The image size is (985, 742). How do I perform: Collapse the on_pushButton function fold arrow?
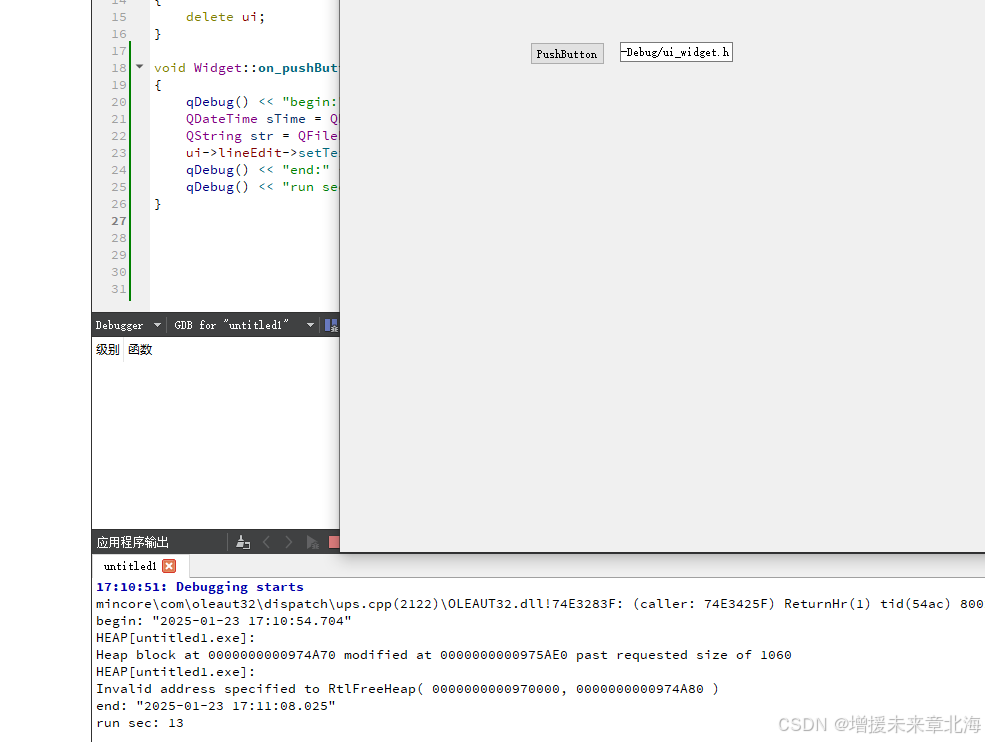[139, 67]
